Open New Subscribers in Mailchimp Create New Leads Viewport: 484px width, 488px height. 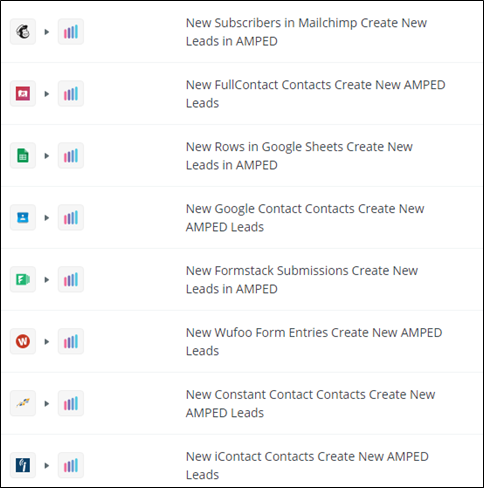click(306, 32)
